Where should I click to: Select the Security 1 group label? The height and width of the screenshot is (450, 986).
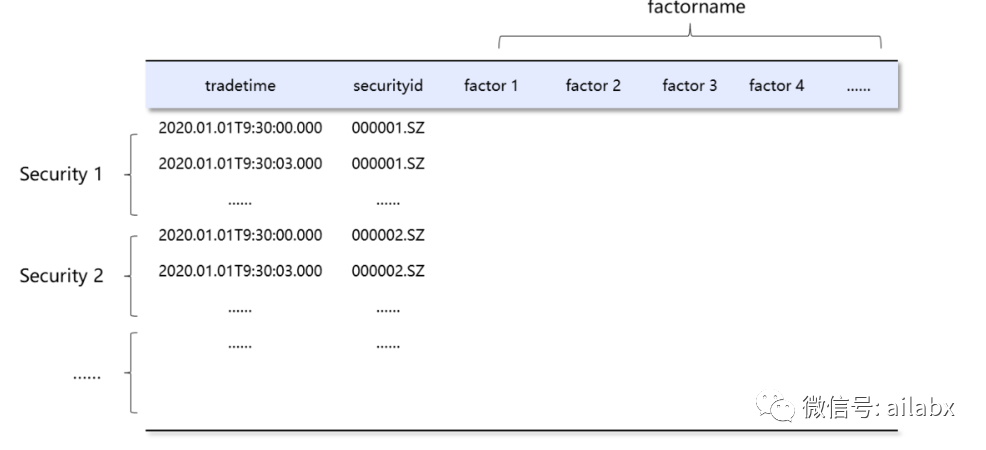[x=61, y=174]
